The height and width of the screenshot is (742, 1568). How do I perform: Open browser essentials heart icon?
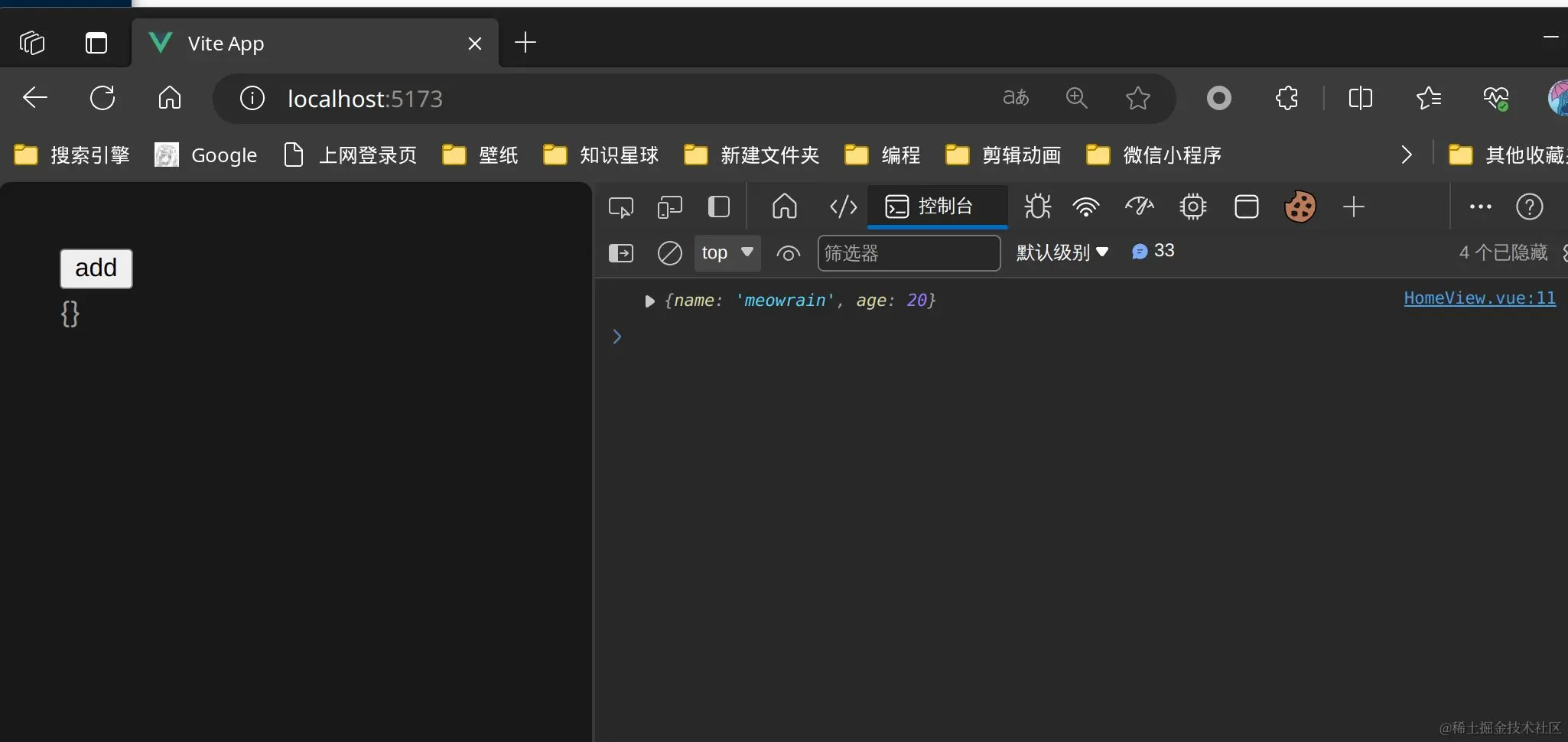(x=1496, y=98)
